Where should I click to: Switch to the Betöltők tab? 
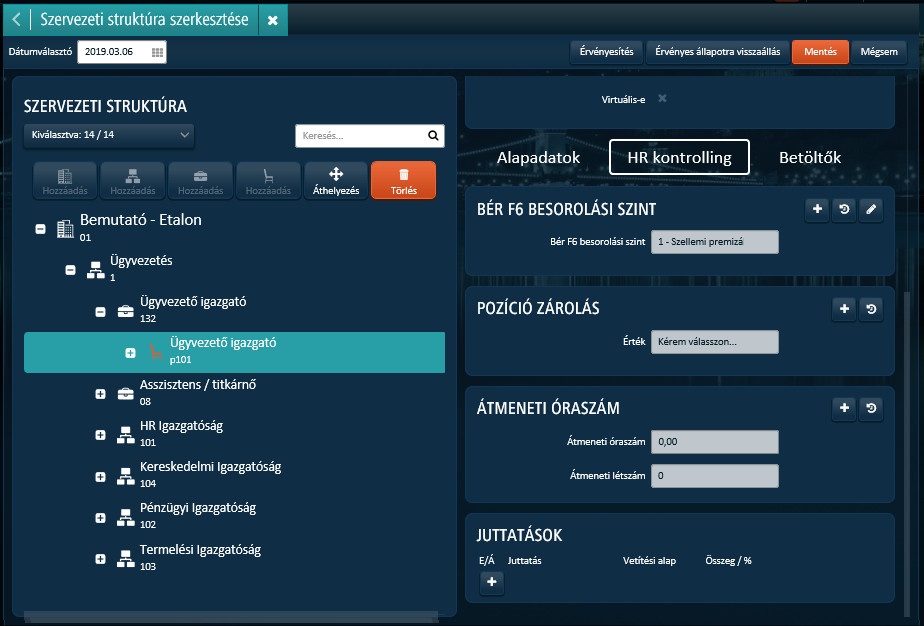810,157
